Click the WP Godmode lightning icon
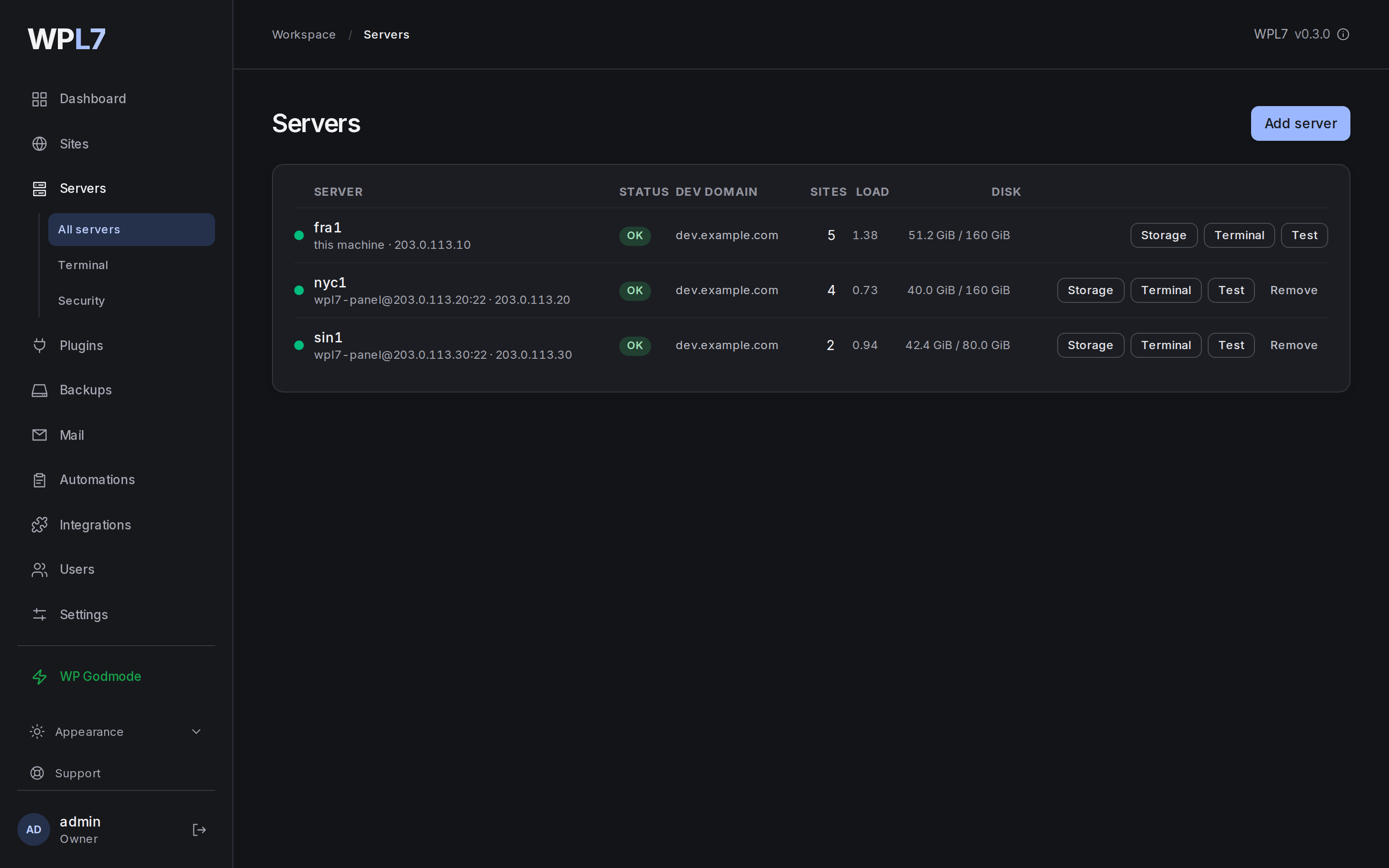Image resolution: width=1389 pixels, height=868 pixels. (39, 676)
